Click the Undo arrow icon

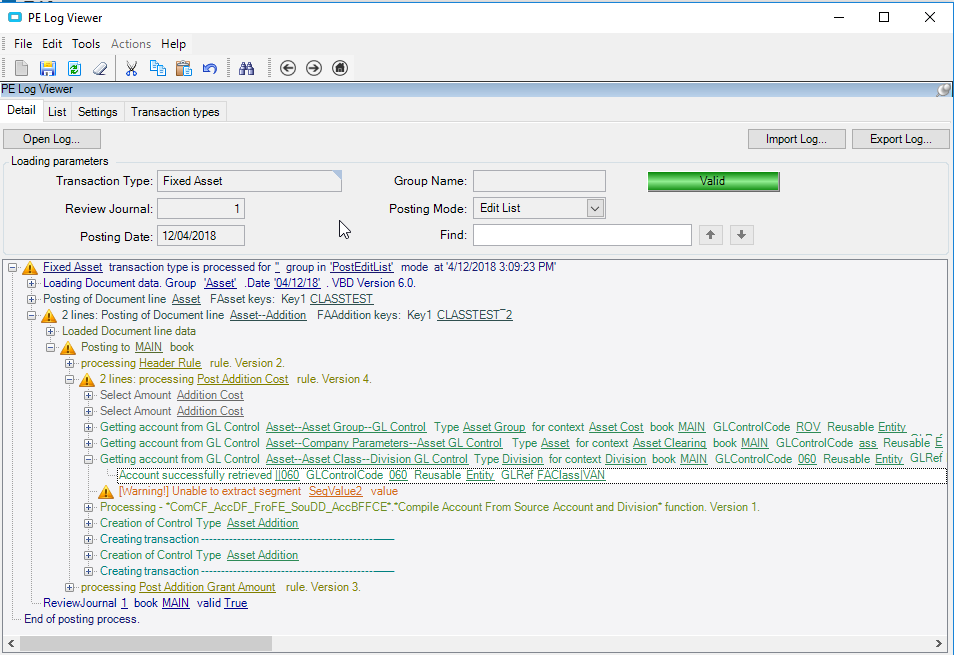[210, 68]
